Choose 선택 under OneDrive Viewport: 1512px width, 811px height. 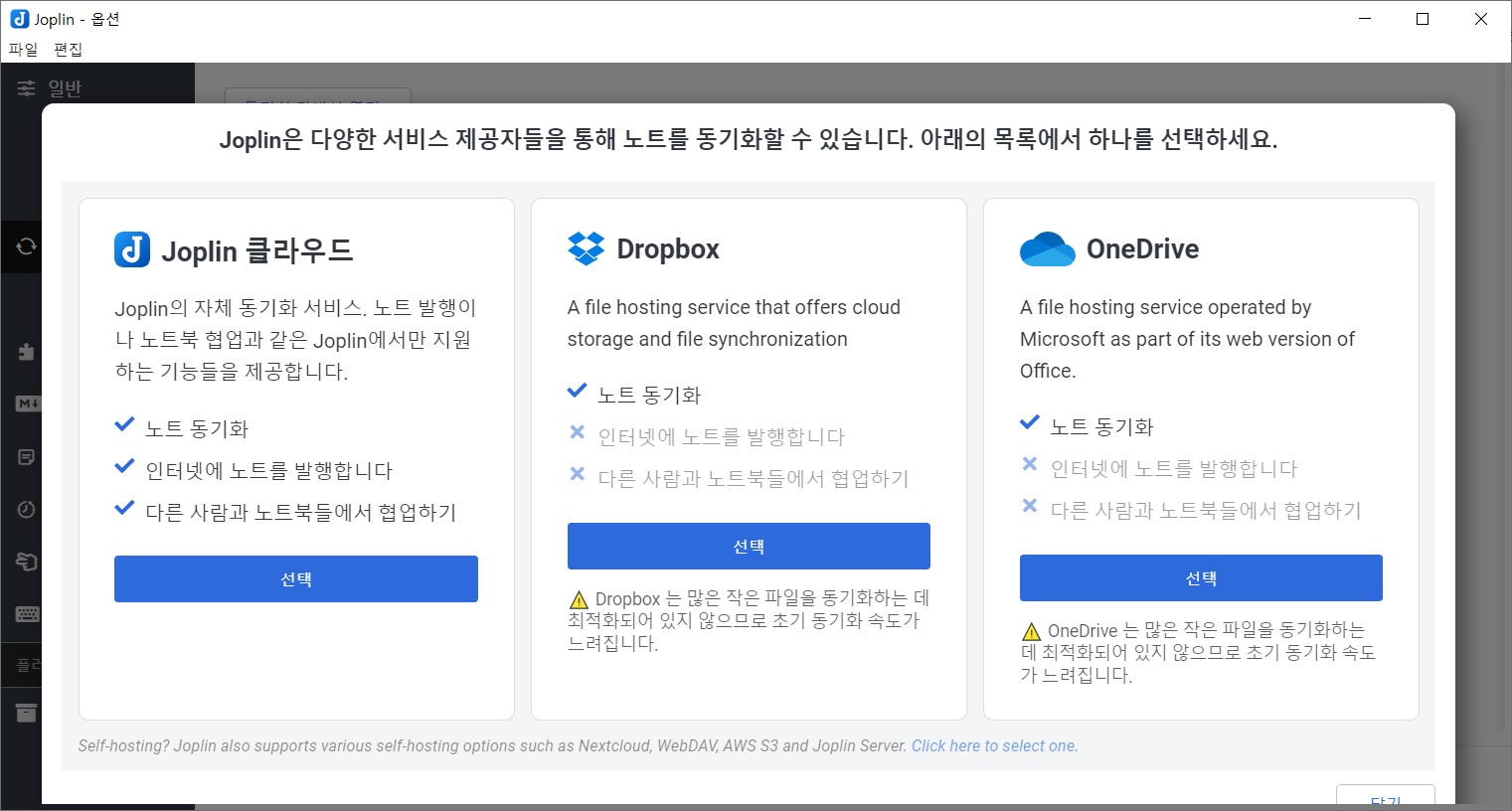(x=1201, y=577)
